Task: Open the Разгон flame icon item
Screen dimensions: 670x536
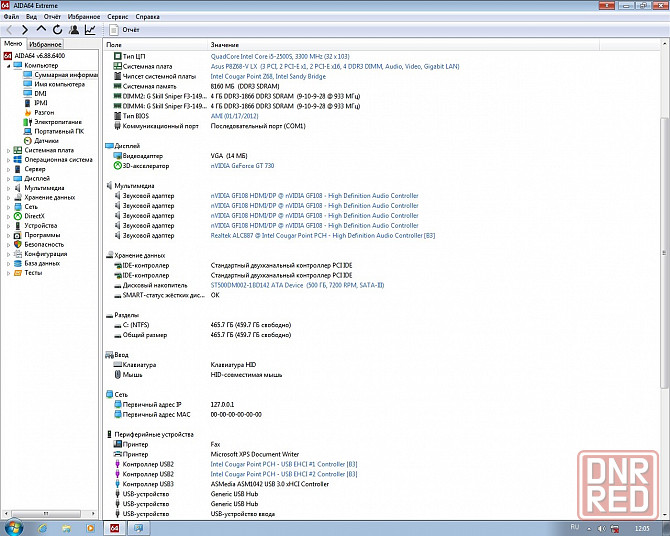Action: point(28,112)
